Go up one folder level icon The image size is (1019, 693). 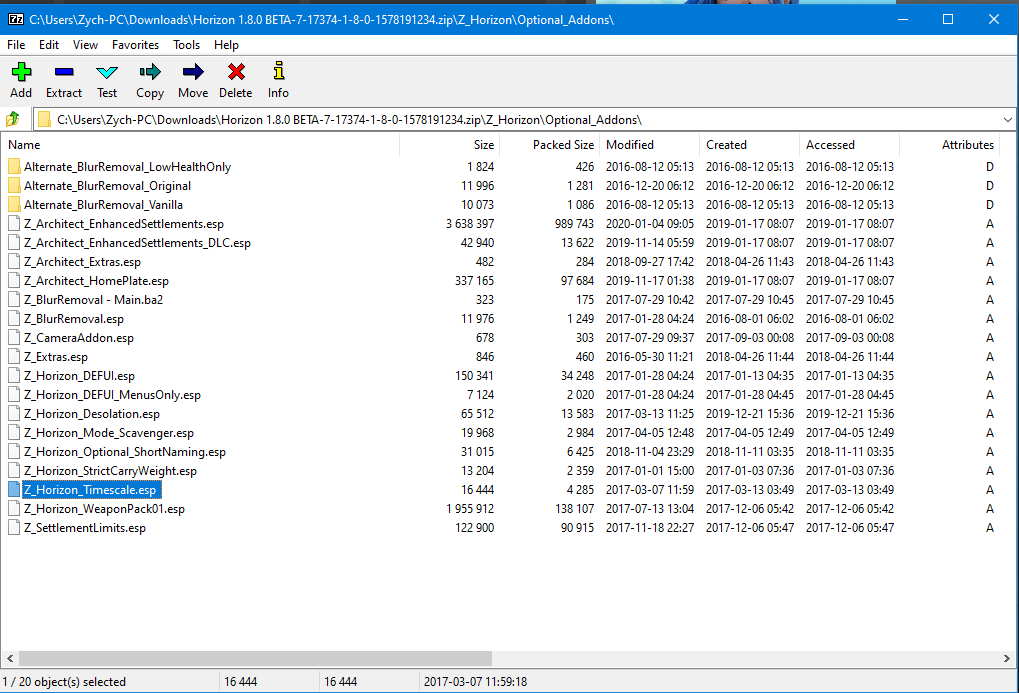[13, 119]
